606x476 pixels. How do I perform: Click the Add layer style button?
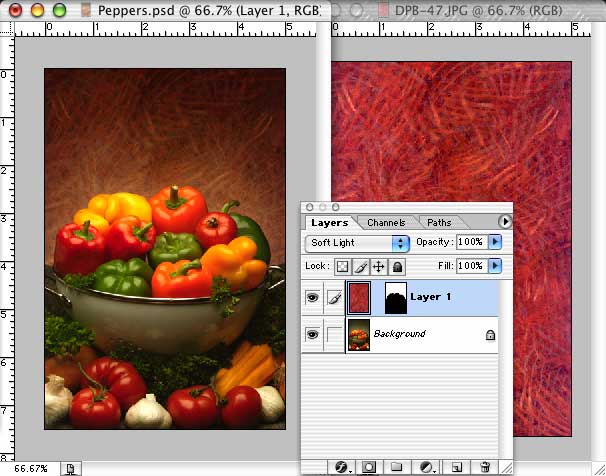[342, 468]
